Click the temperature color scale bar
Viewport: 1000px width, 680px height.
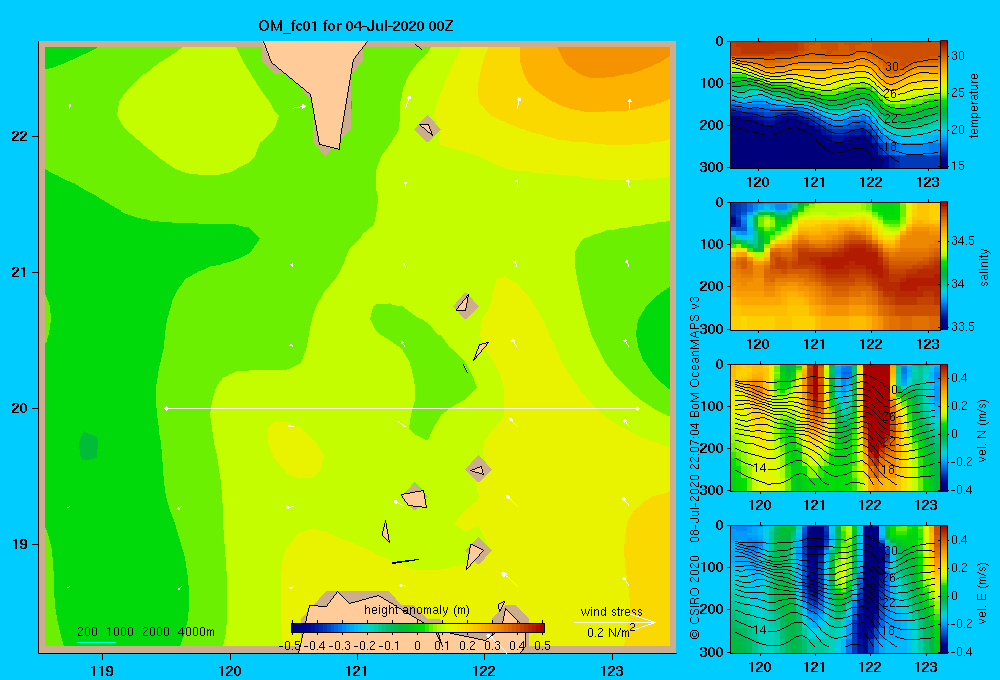[944, 105]
